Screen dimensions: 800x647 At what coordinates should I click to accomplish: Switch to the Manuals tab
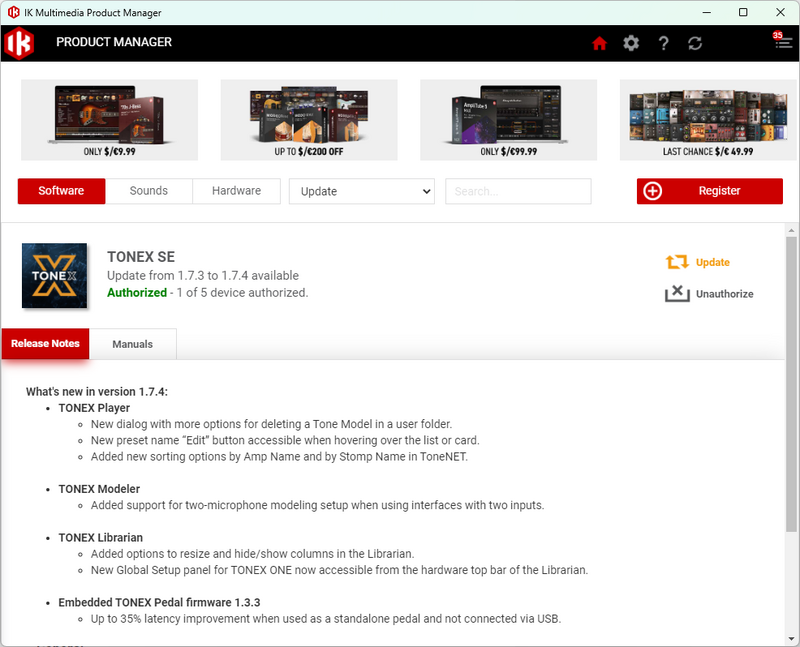(133, 344)
